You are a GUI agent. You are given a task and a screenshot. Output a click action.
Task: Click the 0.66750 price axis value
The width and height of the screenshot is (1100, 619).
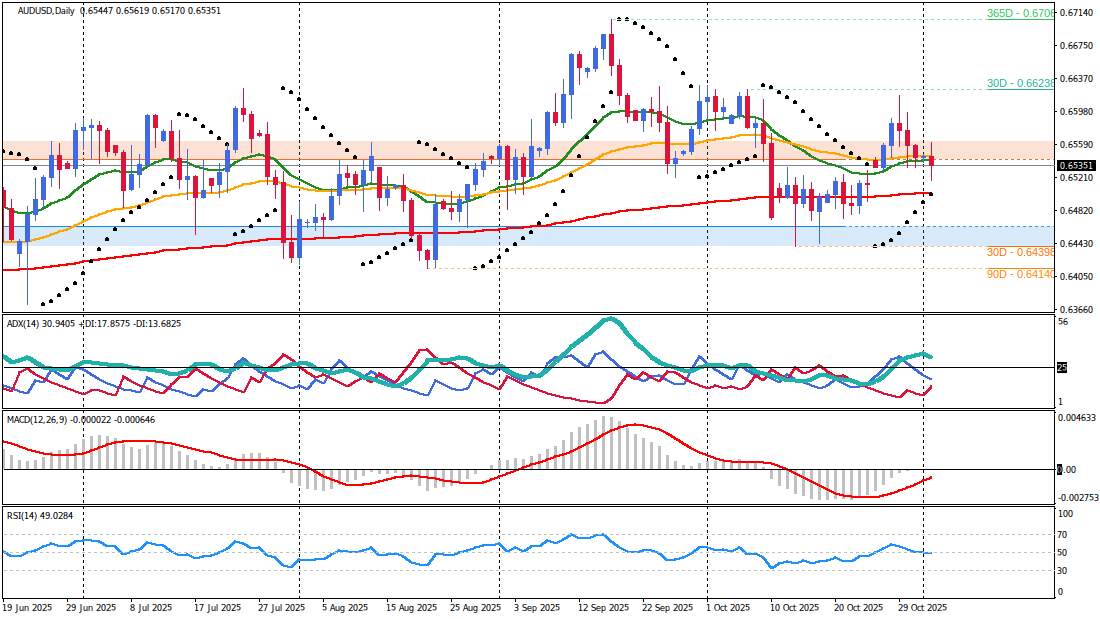(1076, 46)
